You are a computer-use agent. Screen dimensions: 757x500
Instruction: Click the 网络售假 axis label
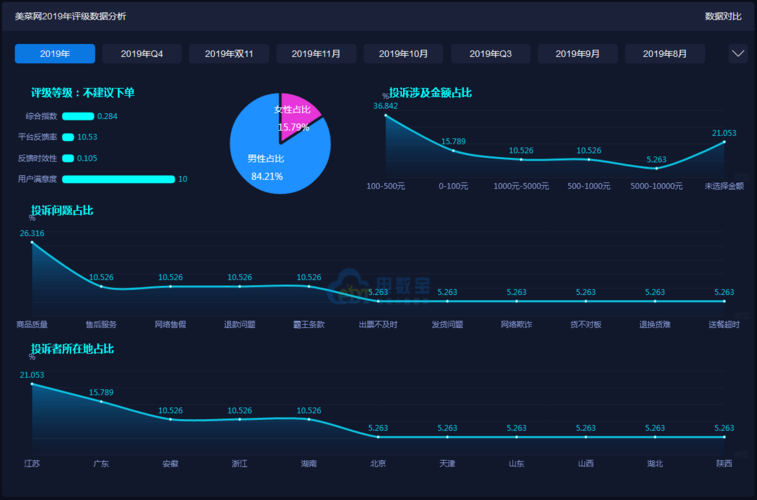[x=170, y=325]
